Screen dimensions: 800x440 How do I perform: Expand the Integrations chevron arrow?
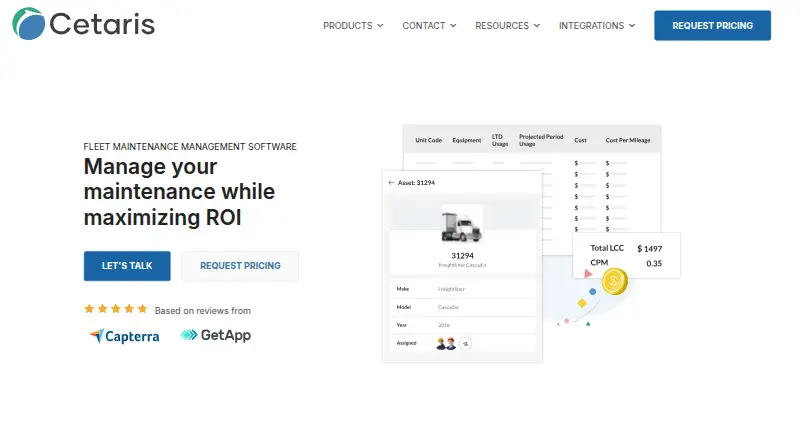pyautogui.click(x=632, y=26)
